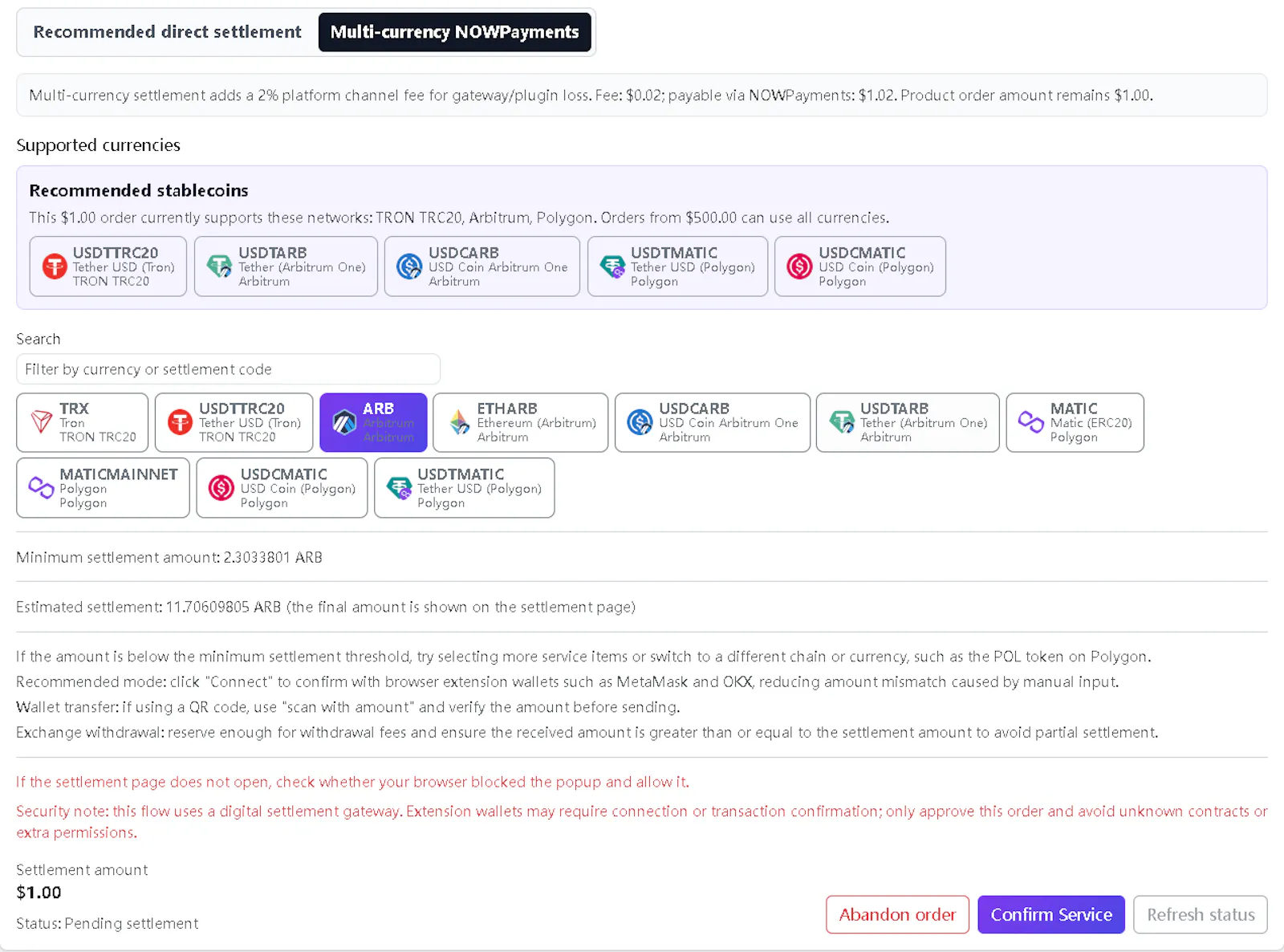Click the USDTMATIC icon in the currency list
This screenshot has width=1284, height=952.
(x=399, y=487)
